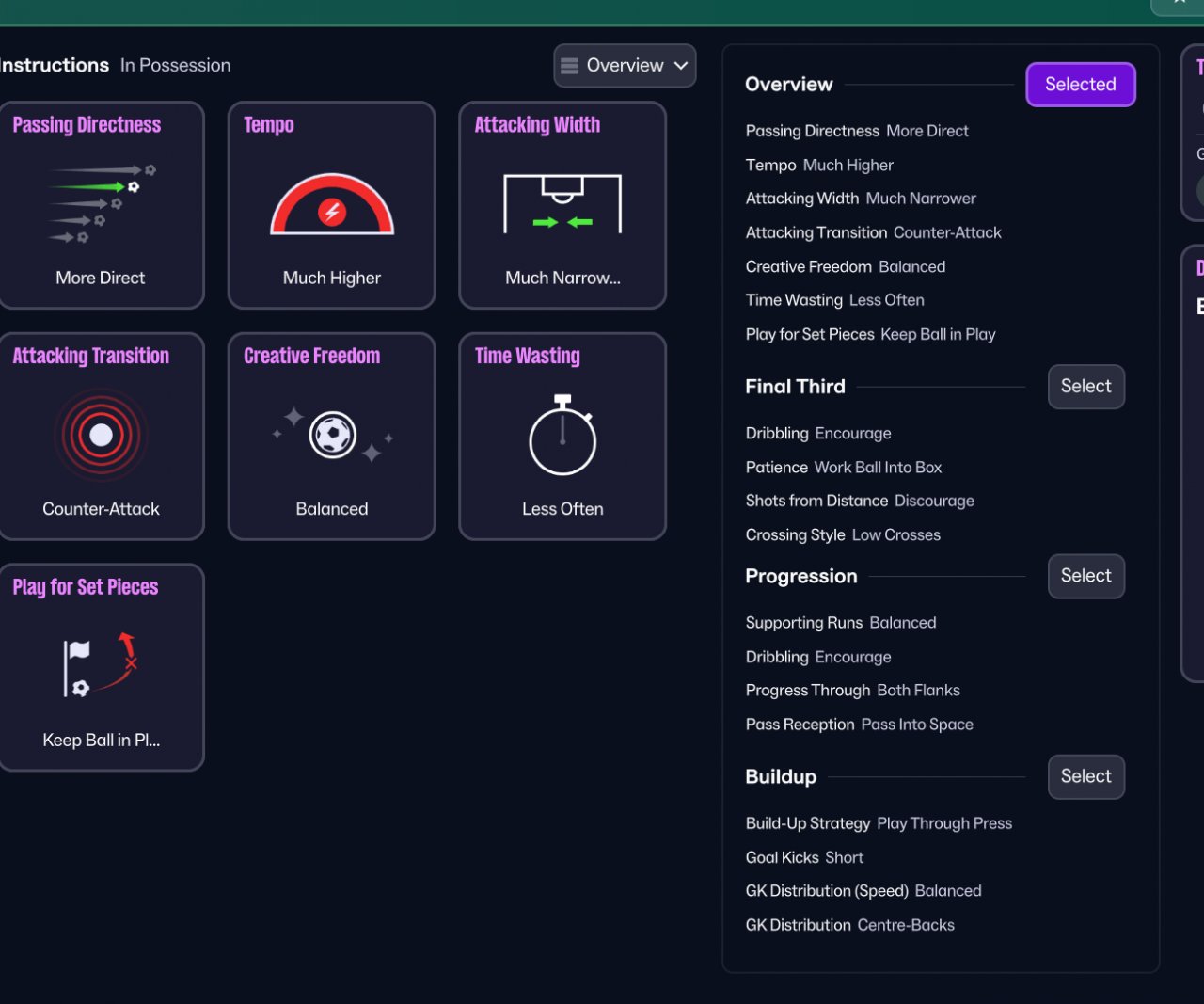This screenshot has height=1004, width=1204.
Task: Click the Much Higher value in the Tempo card
Action: pyautogui.click(x=332, y=278)
